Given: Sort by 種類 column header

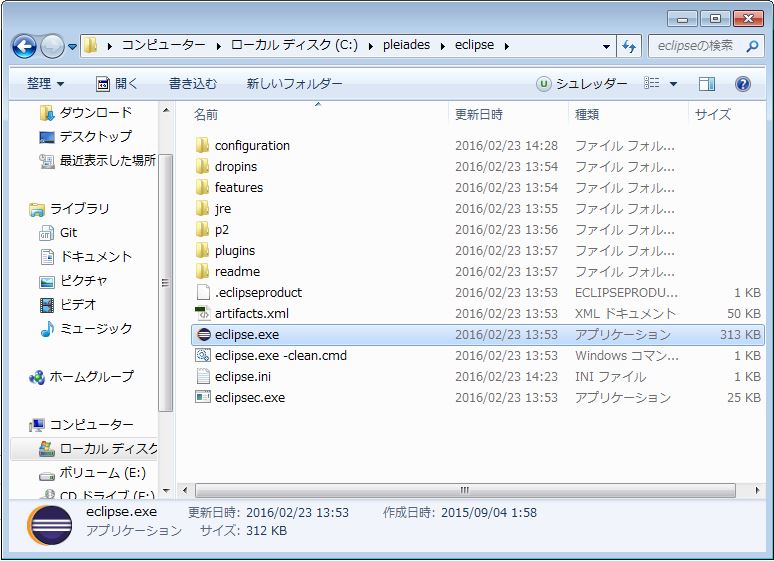Looking at the screenshot, I should coord(587,115).
